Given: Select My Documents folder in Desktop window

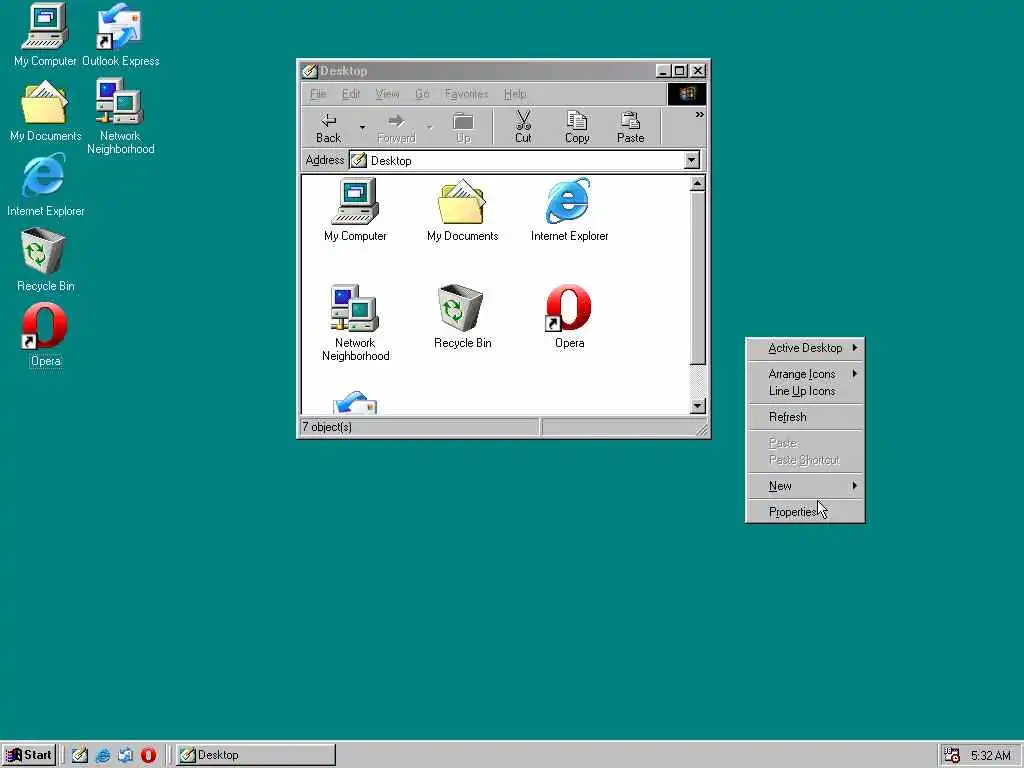Looking at the screenshot, I should tap(462, 210).
